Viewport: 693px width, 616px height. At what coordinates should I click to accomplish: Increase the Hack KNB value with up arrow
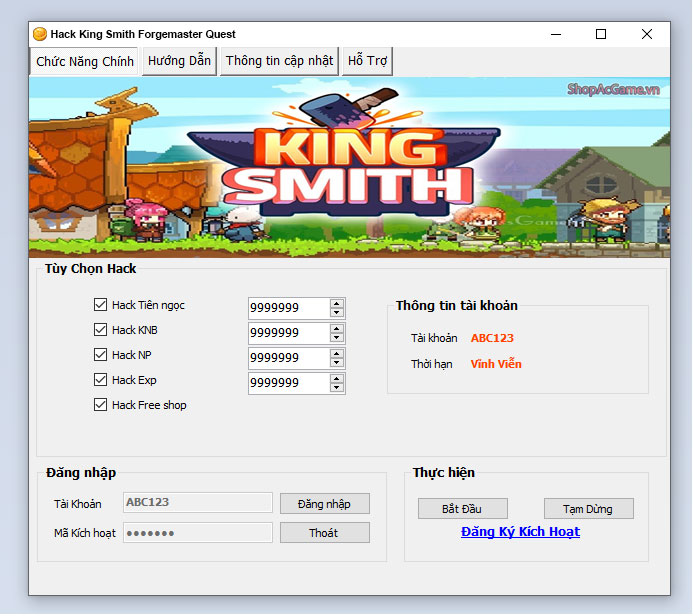pos(337,329)
